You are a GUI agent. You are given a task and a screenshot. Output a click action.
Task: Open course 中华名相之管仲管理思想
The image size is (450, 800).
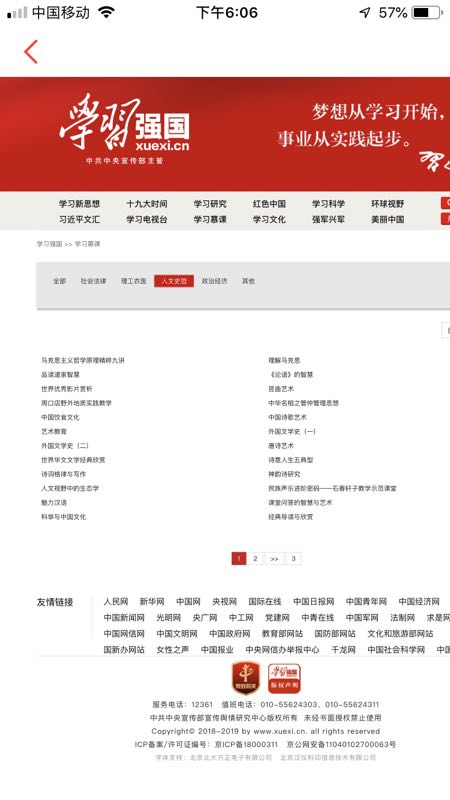point(304,403)
